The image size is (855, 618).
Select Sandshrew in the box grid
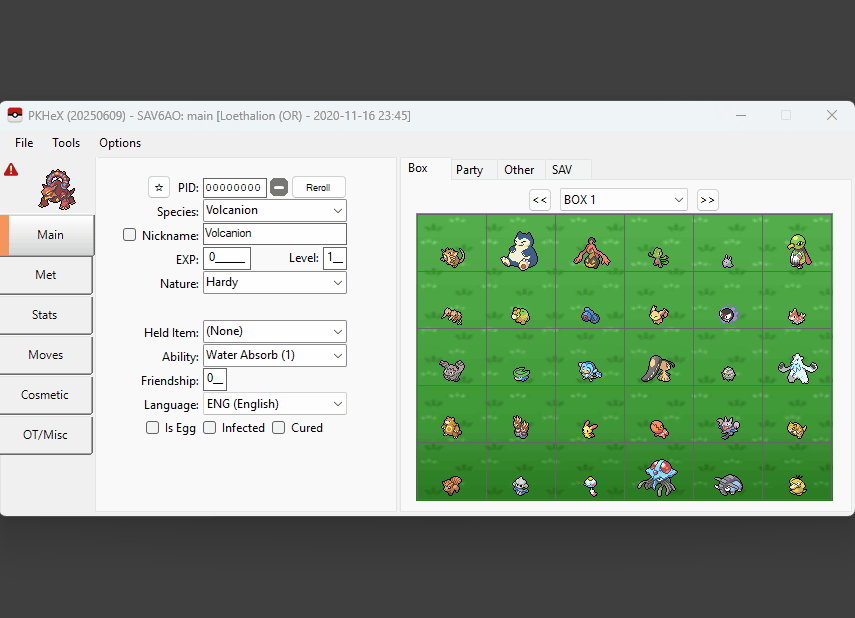point(797,413)
